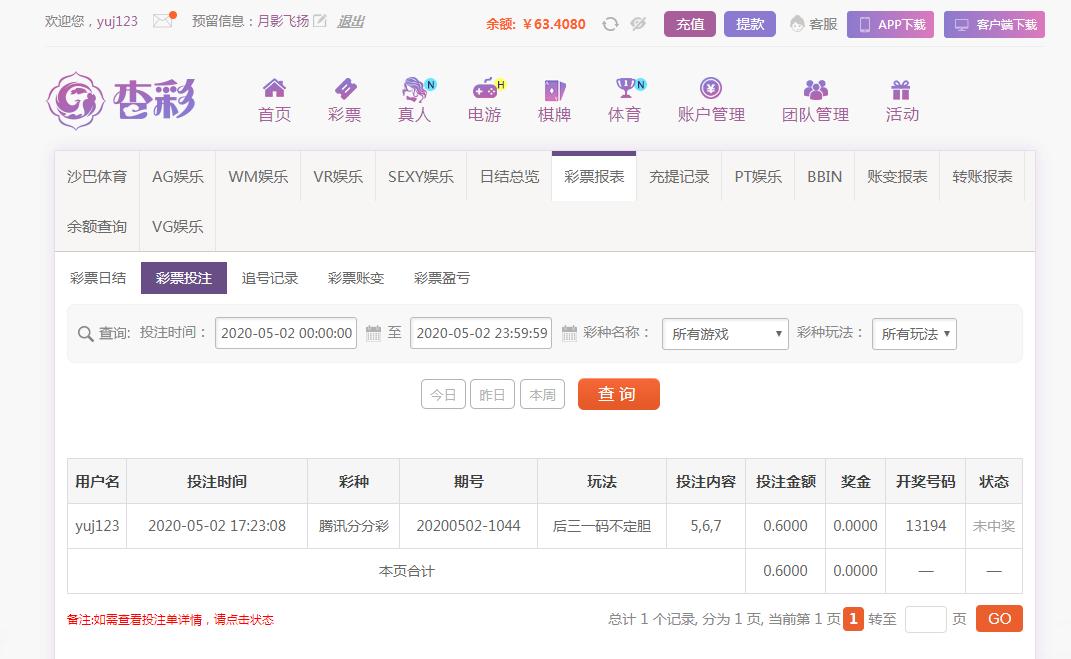Click the 提款 withdraw button
Viewport: 1071px width, 659px height.
[x=750, y=24]
